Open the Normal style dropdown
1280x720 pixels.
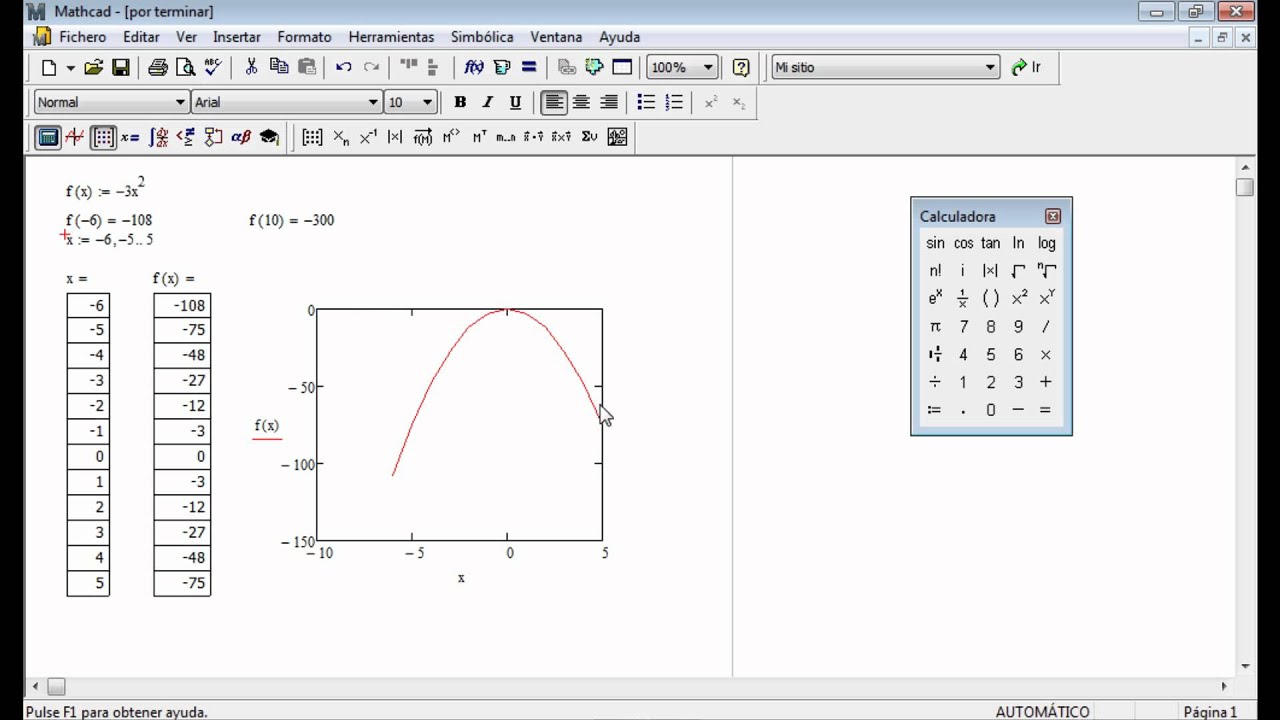[181, 102]
